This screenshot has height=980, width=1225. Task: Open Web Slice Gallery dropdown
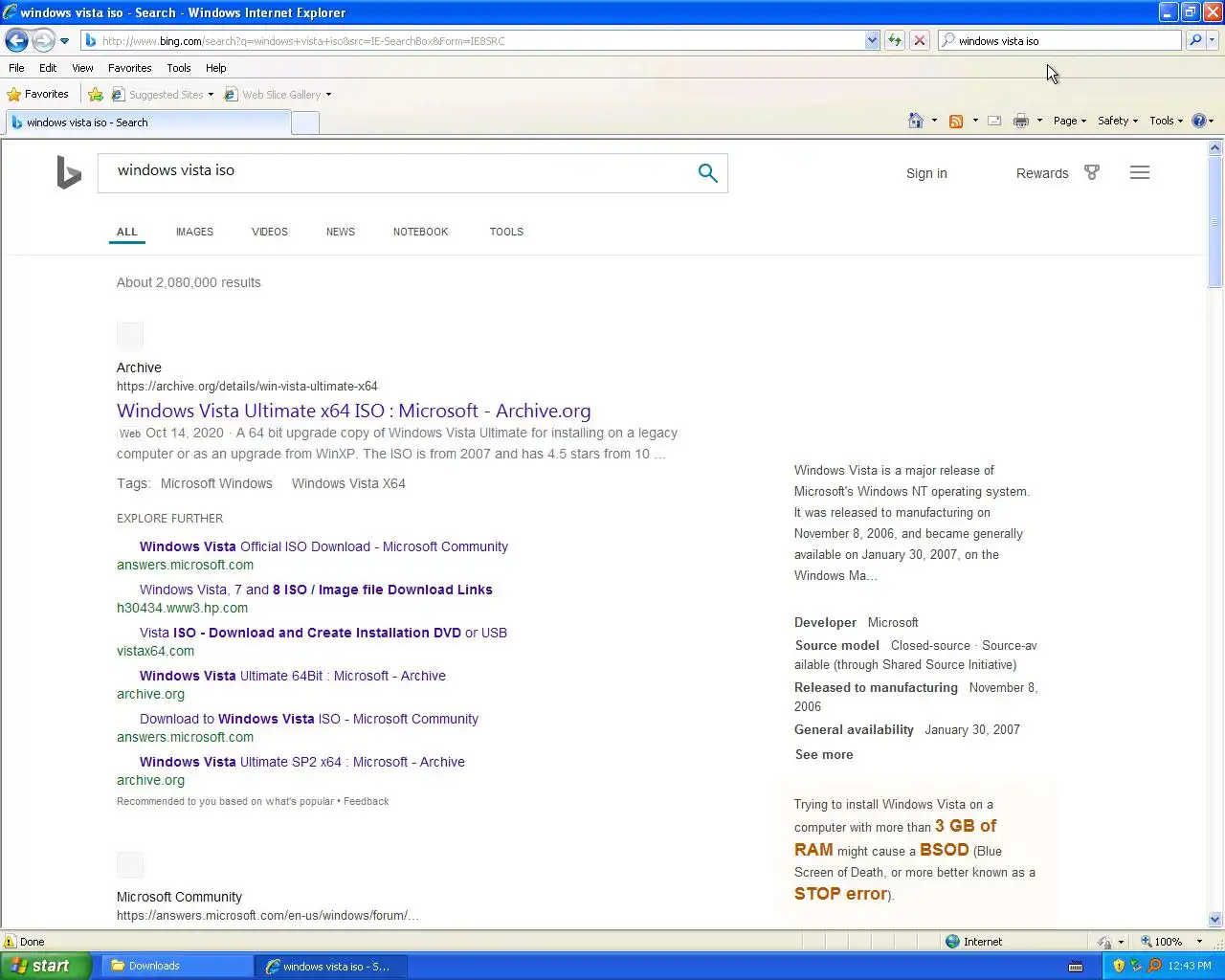click(x=278, y=94)
